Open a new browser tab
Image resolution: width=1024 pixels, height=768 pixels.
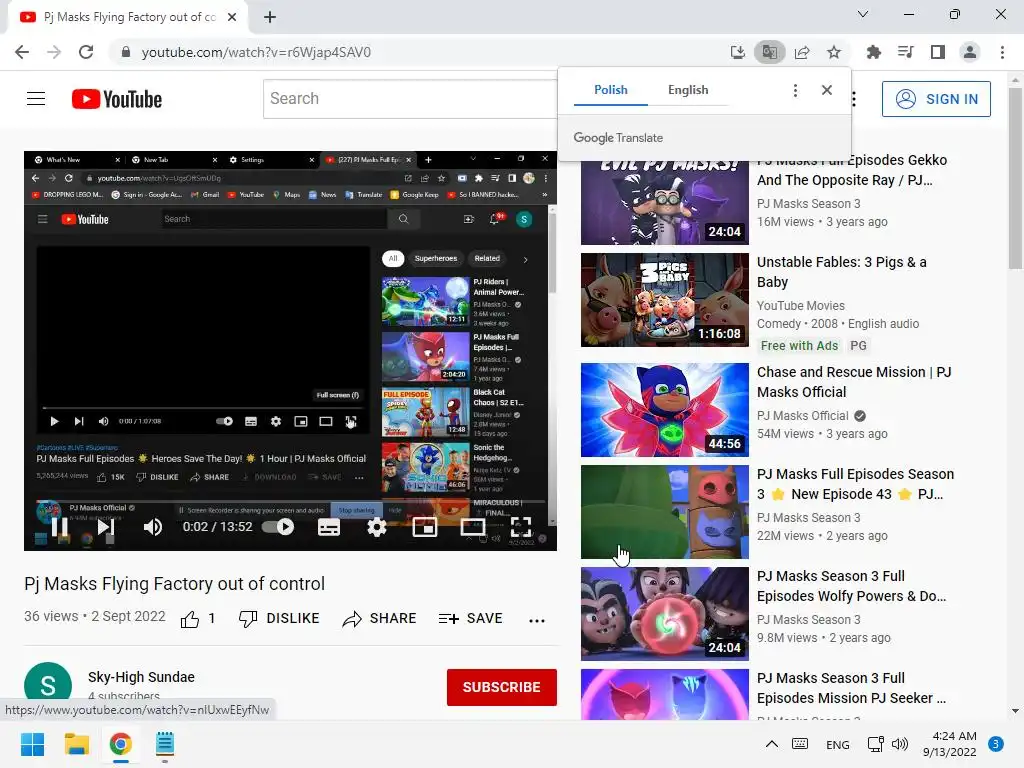(270, 17)
